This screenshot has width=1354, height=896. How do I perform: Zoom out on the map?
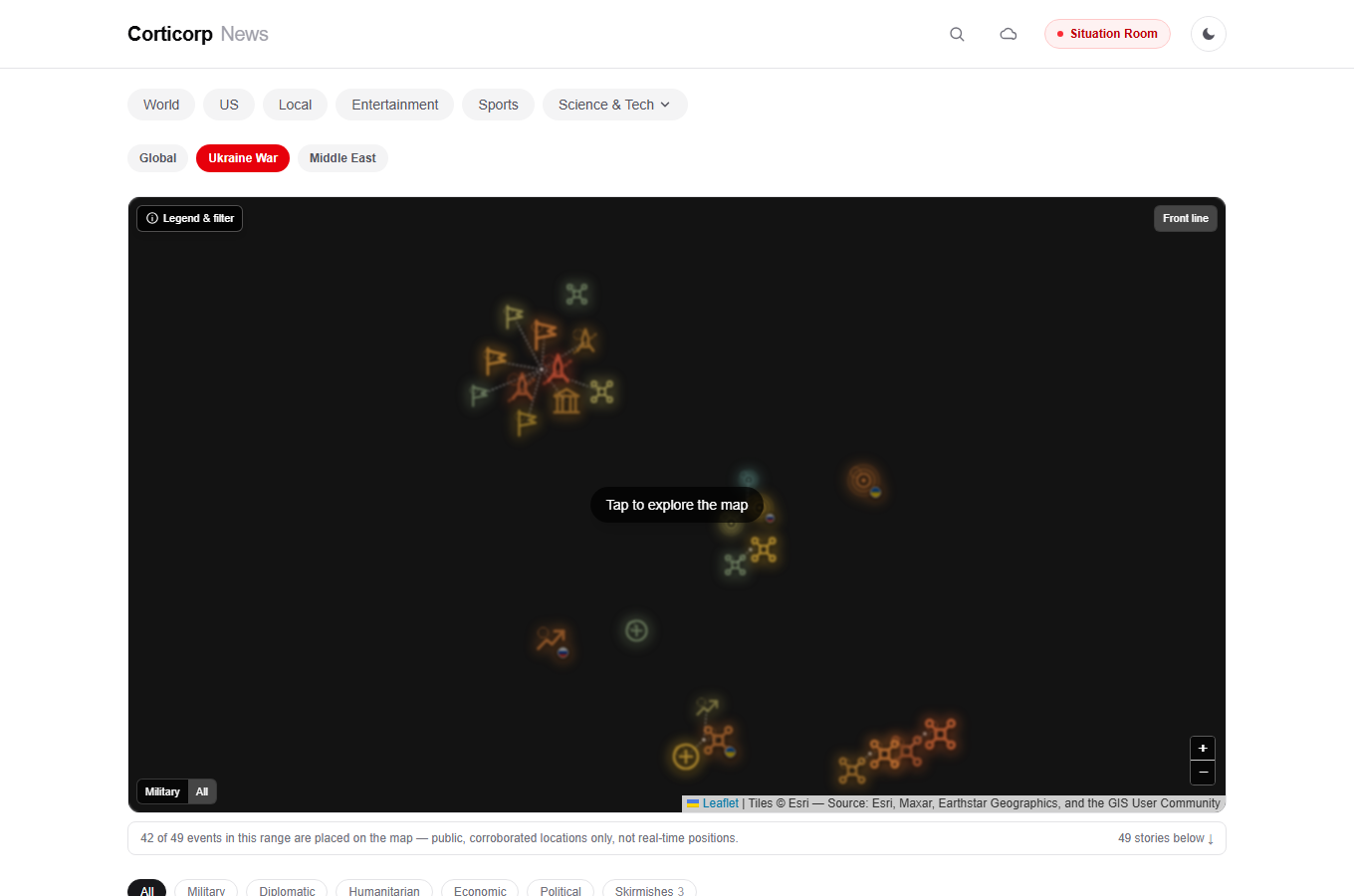[1203, 773]
